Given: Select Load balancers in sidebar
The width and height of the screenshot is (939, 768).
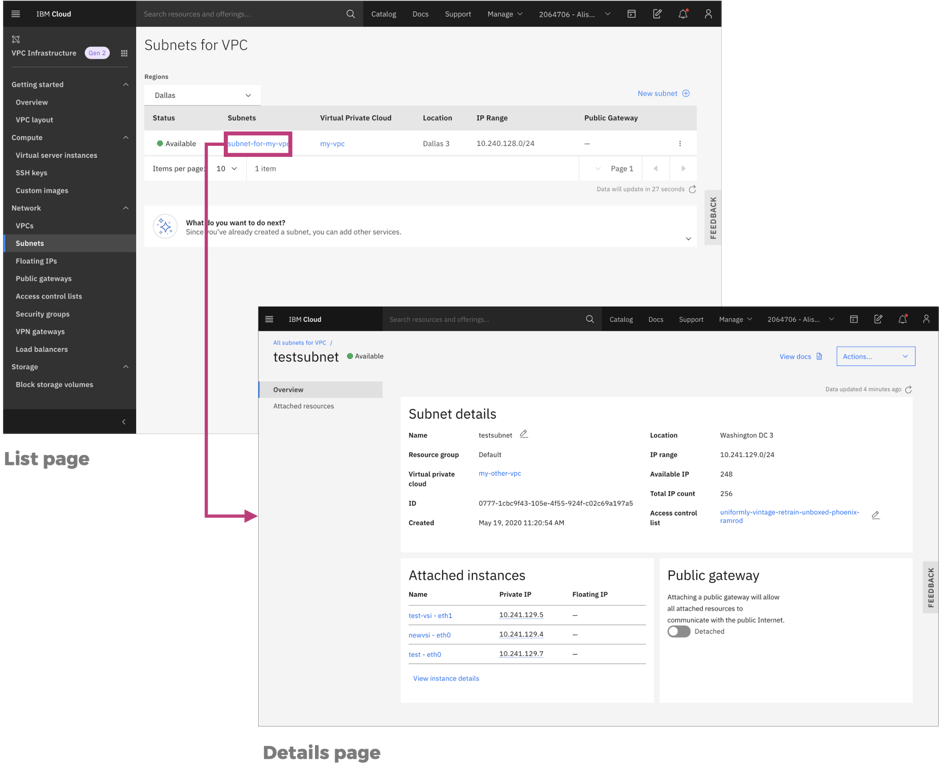Looking at the screenshot, I should click(42, 350).
